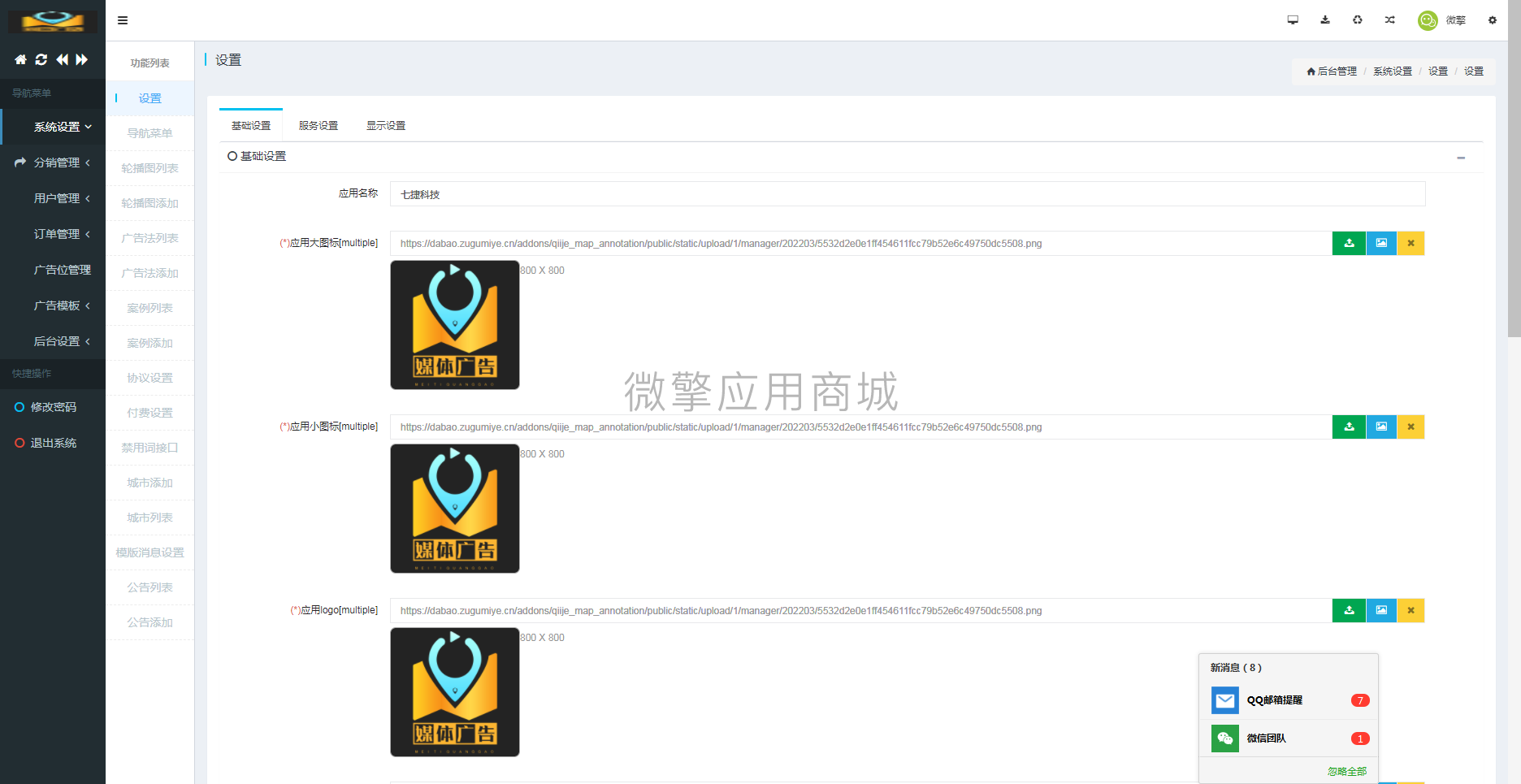Click the page vertical scrollbar
The width and height of the screenshot is (1521, 784).
point(1514,169)
